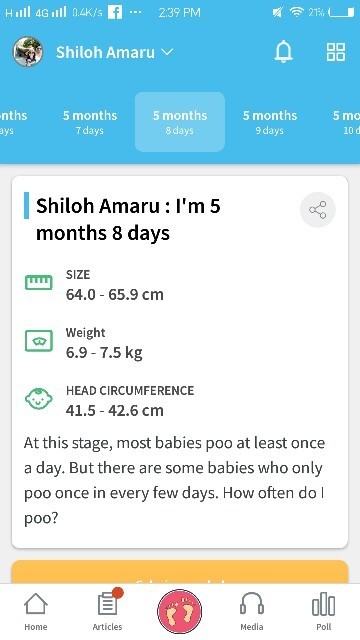Select the 5 months 9 days tab
This screenshot has width=360, height=640.
(x=270, y=122)
